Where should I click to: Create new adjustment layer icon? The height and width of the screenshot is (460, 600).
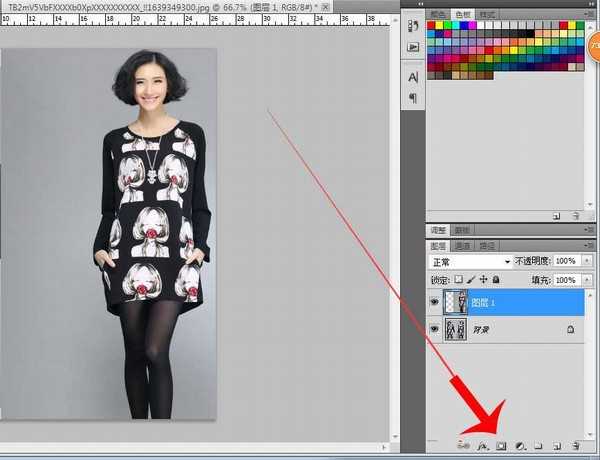pos(521,444)
